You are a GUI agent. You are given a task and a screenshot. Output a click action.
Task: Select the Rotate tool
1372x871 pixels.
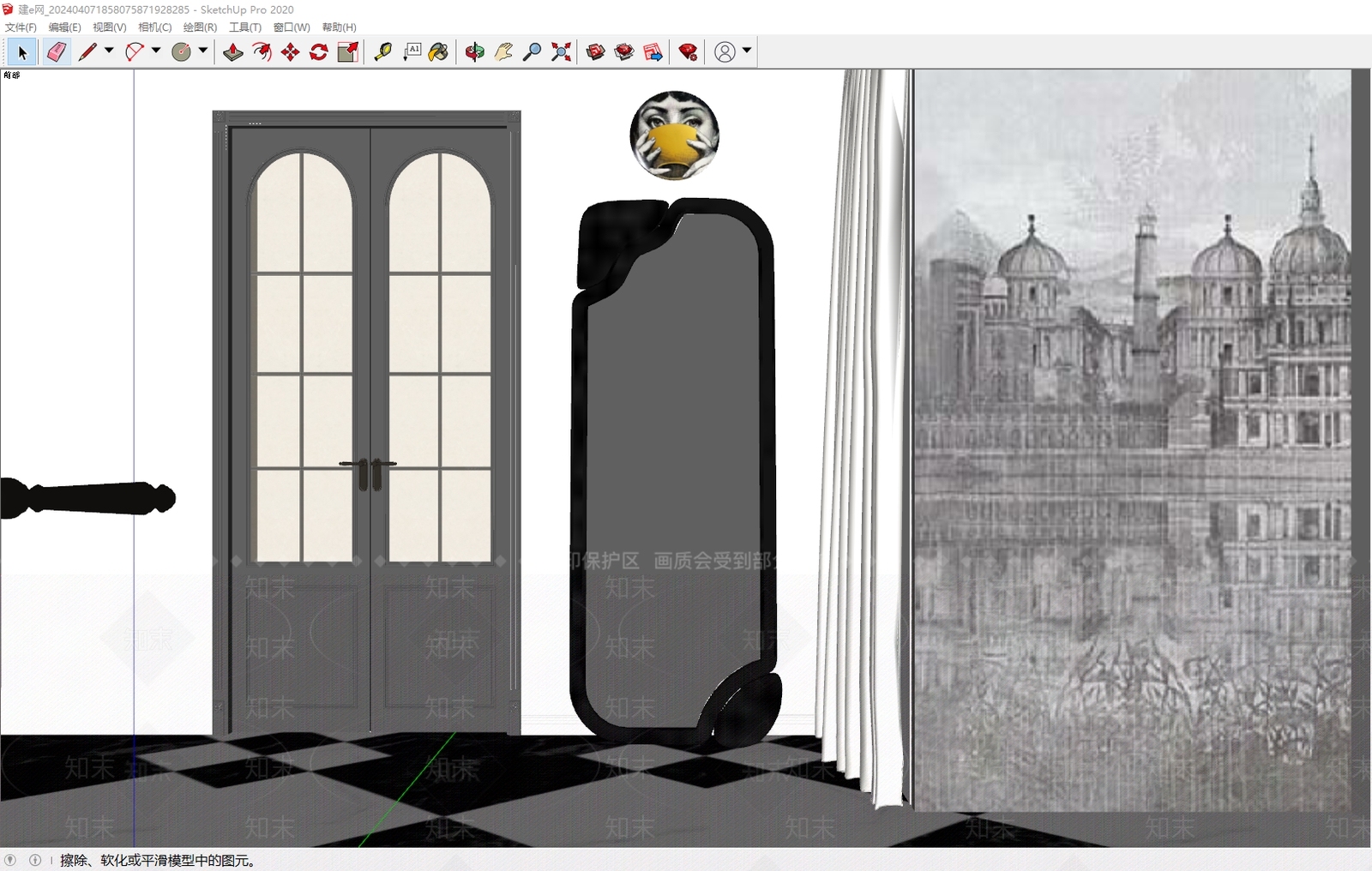(x=319, y=52)
